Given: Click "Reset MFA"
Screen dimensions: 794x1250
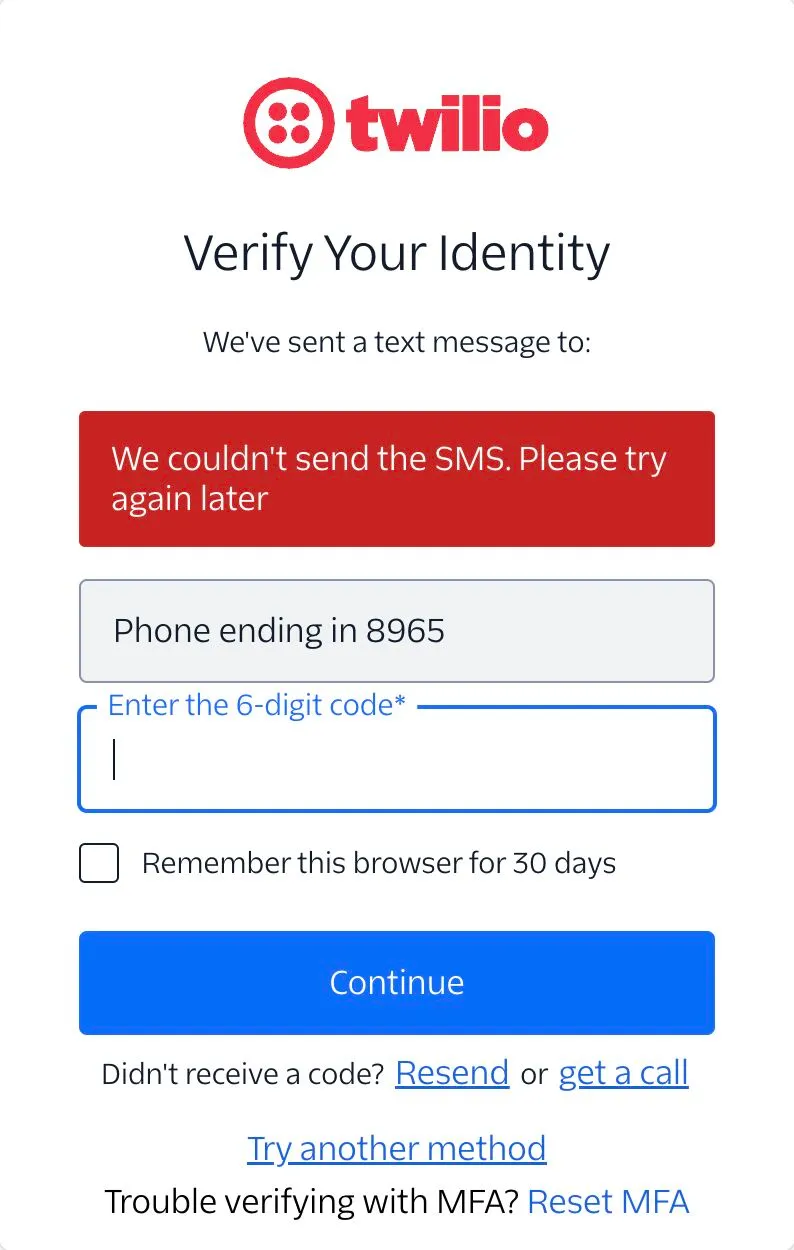Looking at the screenshot, I should pos(607,1201).
